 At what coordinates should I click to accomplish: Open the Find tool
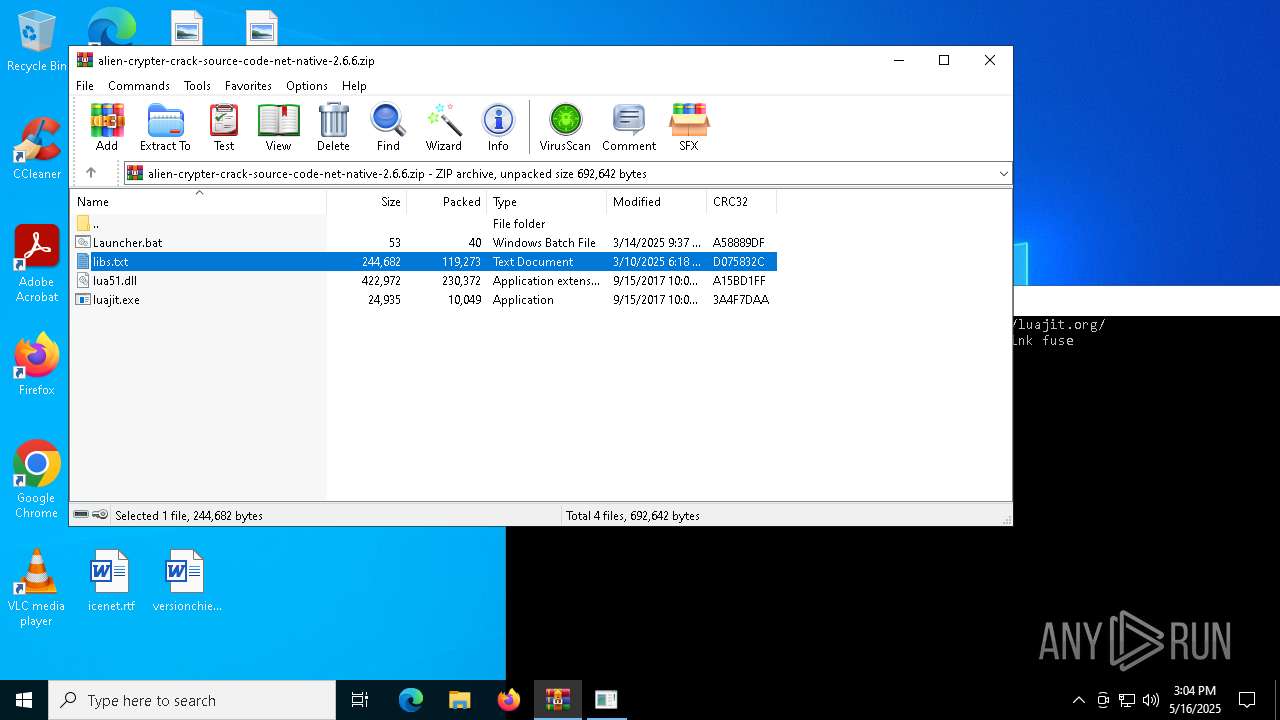pos(388,127)
